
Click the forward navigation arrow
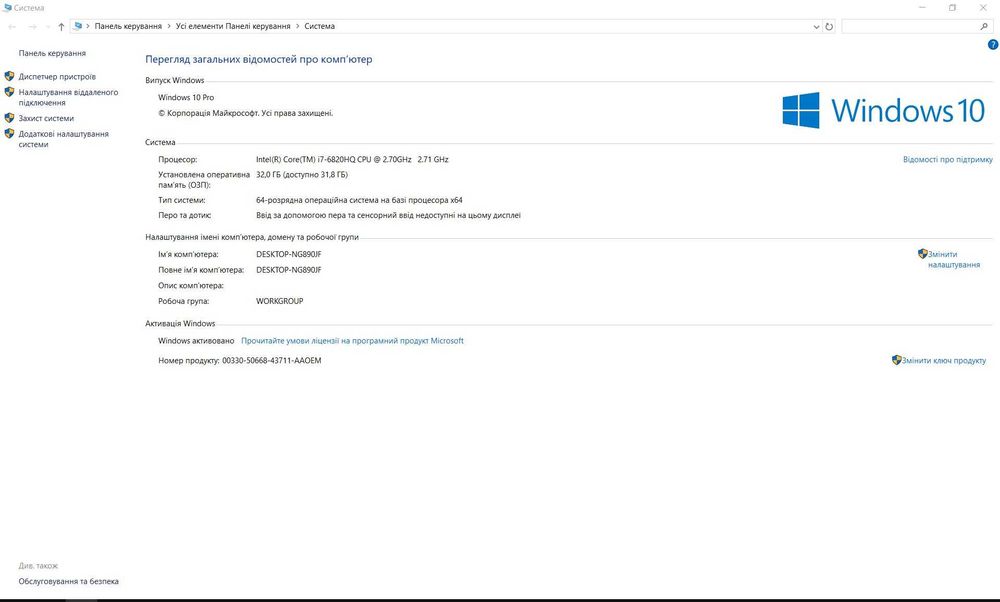pyautogui.click(x=33, y=27)
